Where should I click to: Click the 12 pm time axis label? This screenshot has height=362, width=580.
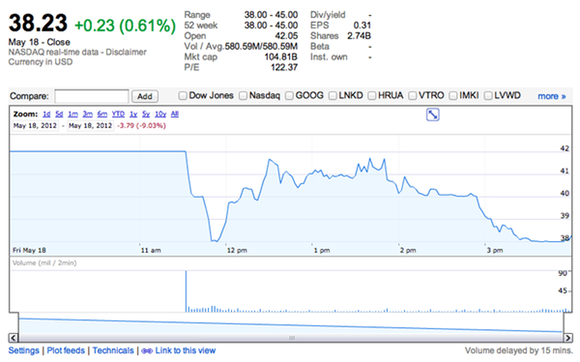click(x=237, y=250)
